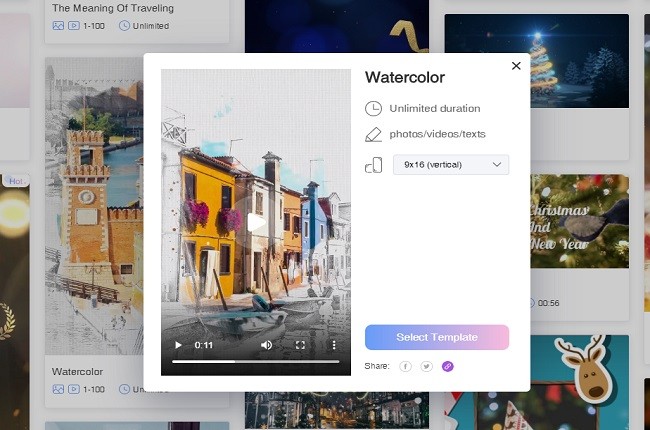Screen dimensions: 650x430
Task: Open the Christmas tree template thumbnail
Action: tap(580, 61)
